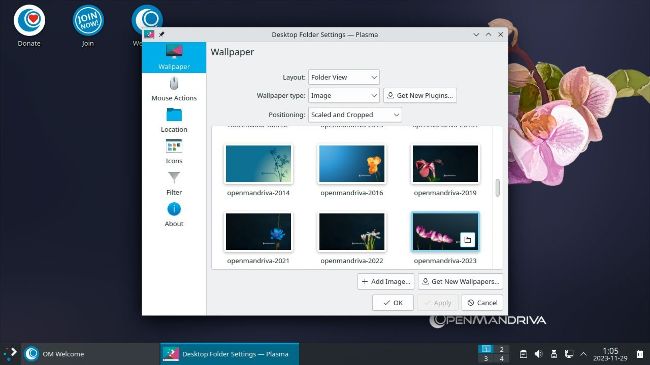Click the Donate desktop icon
Viewport: 650px width, 365px height.
[x=29, y=25]
